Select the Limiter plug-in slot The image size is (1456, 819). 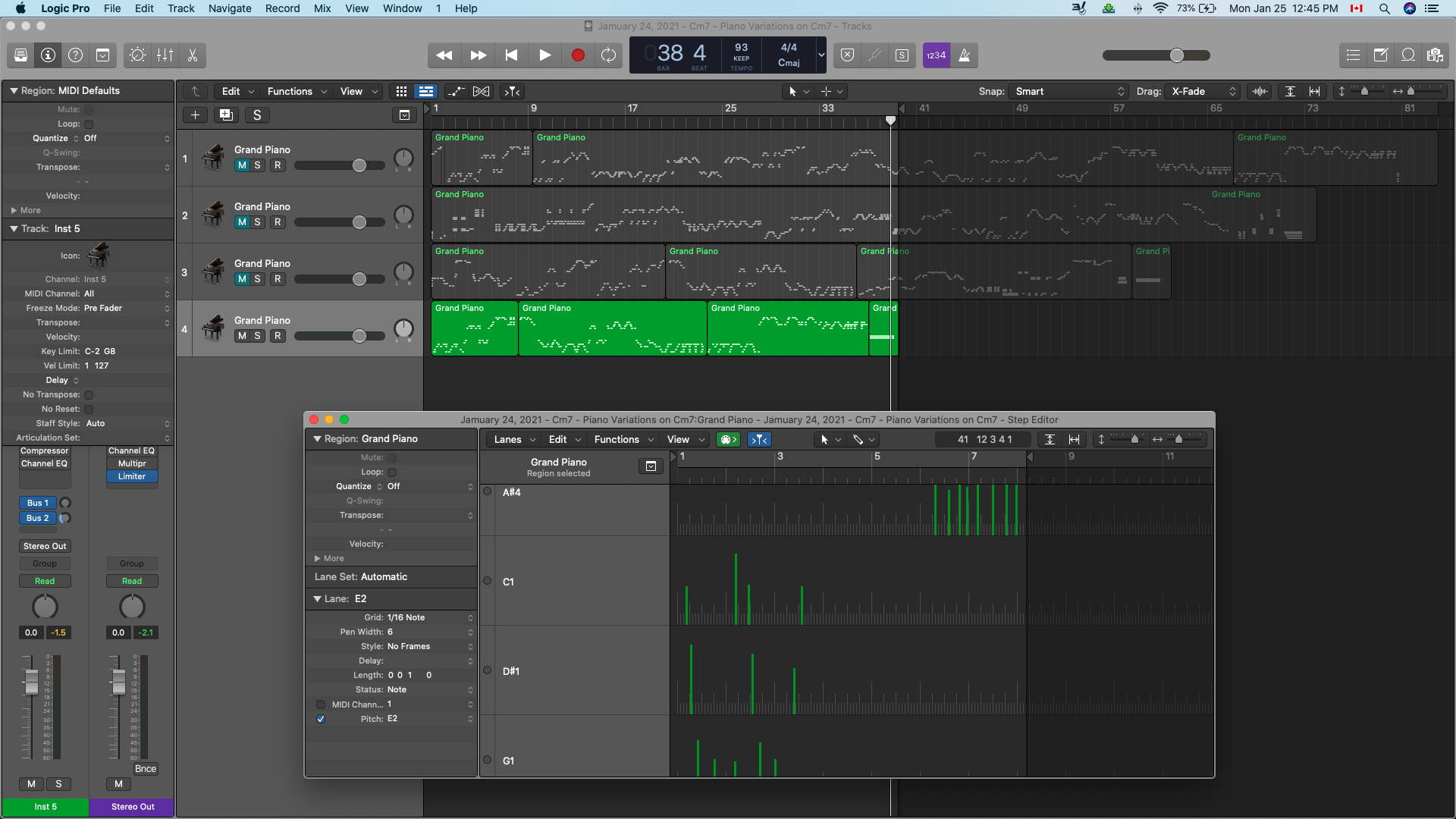[132, 476]
